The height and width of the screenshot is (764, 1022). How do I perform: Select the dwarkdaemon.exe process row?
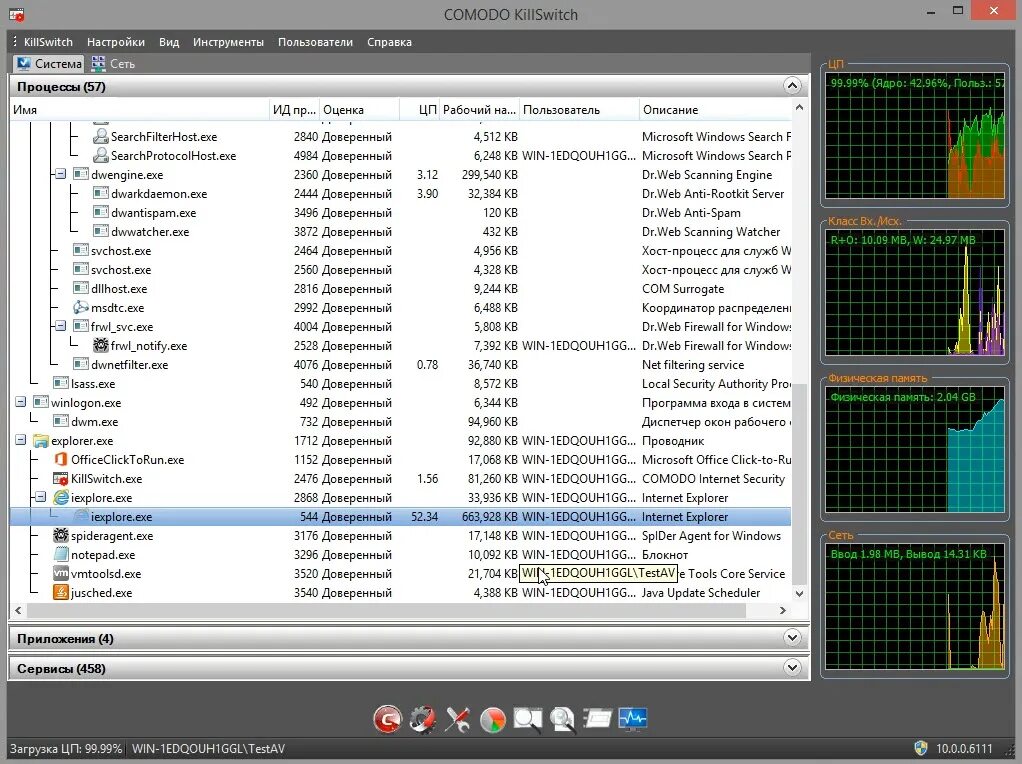401,194
